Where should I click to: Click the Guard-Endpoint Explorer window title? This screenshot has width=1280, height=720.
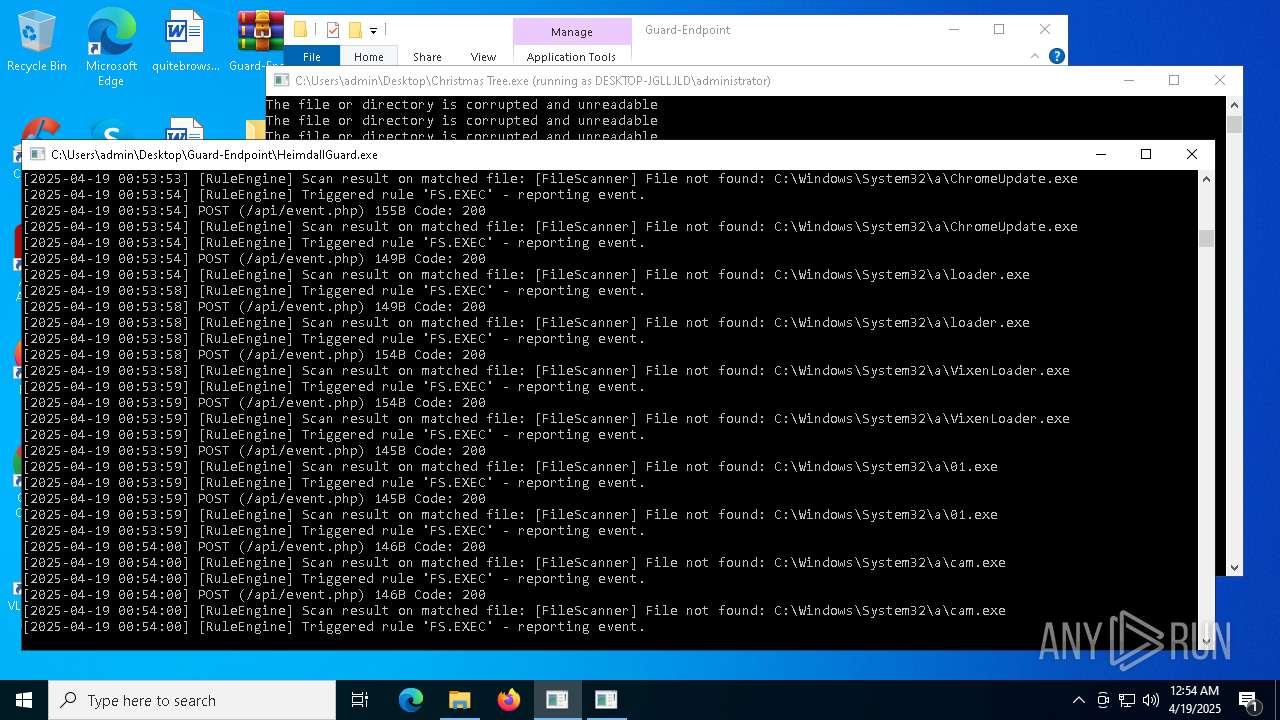pyautogui.click(x=688, y=30)
